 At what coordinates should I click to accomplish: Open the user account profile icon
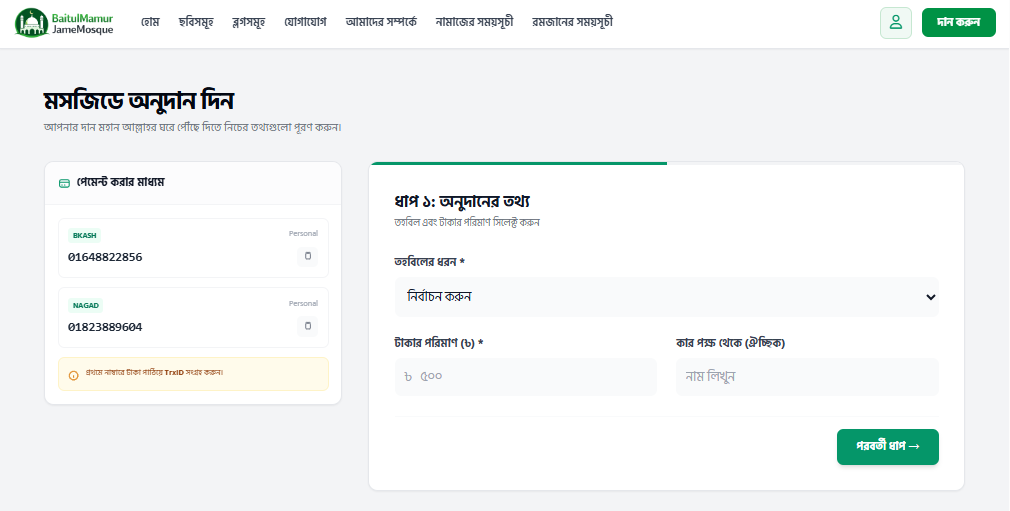coord(895,22)
